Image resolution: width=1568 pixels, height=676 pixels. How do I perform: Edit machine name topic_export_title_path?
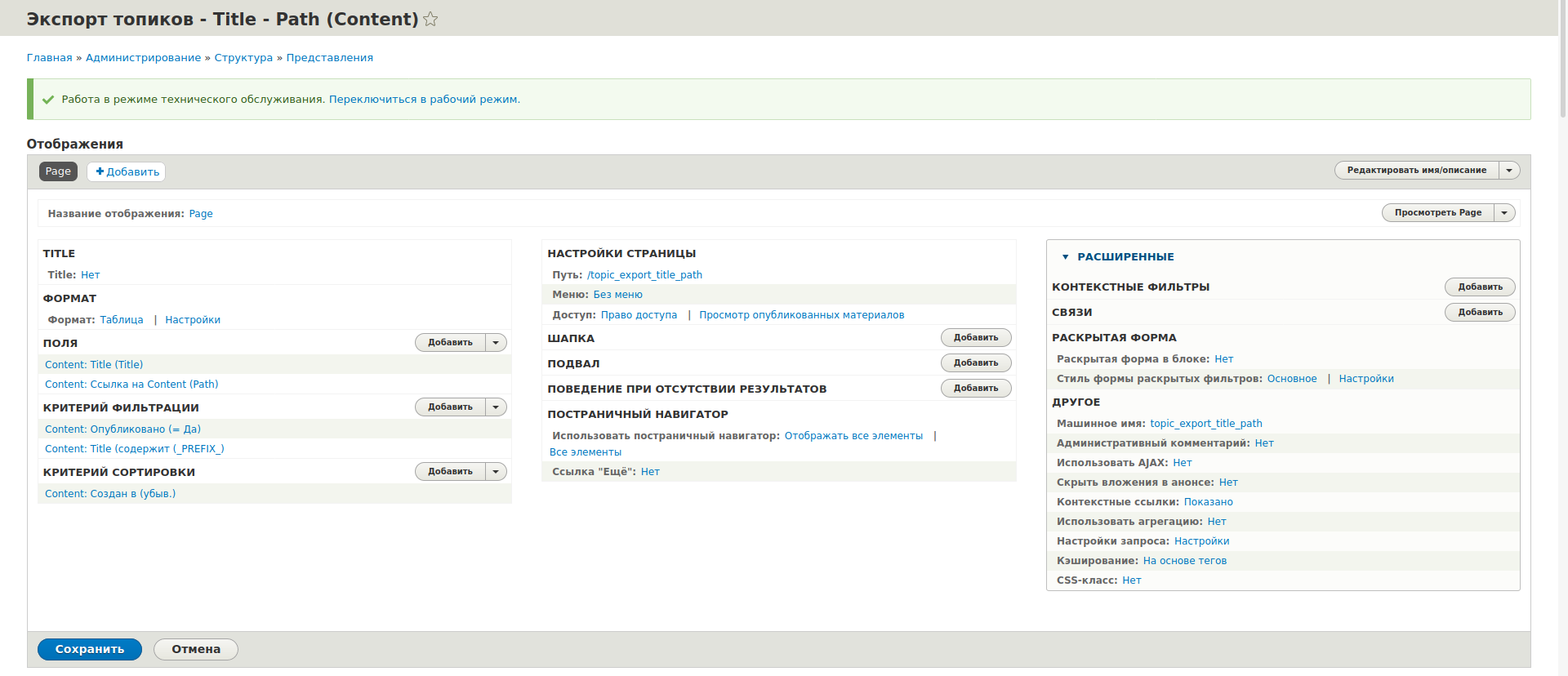point(1206,424)
